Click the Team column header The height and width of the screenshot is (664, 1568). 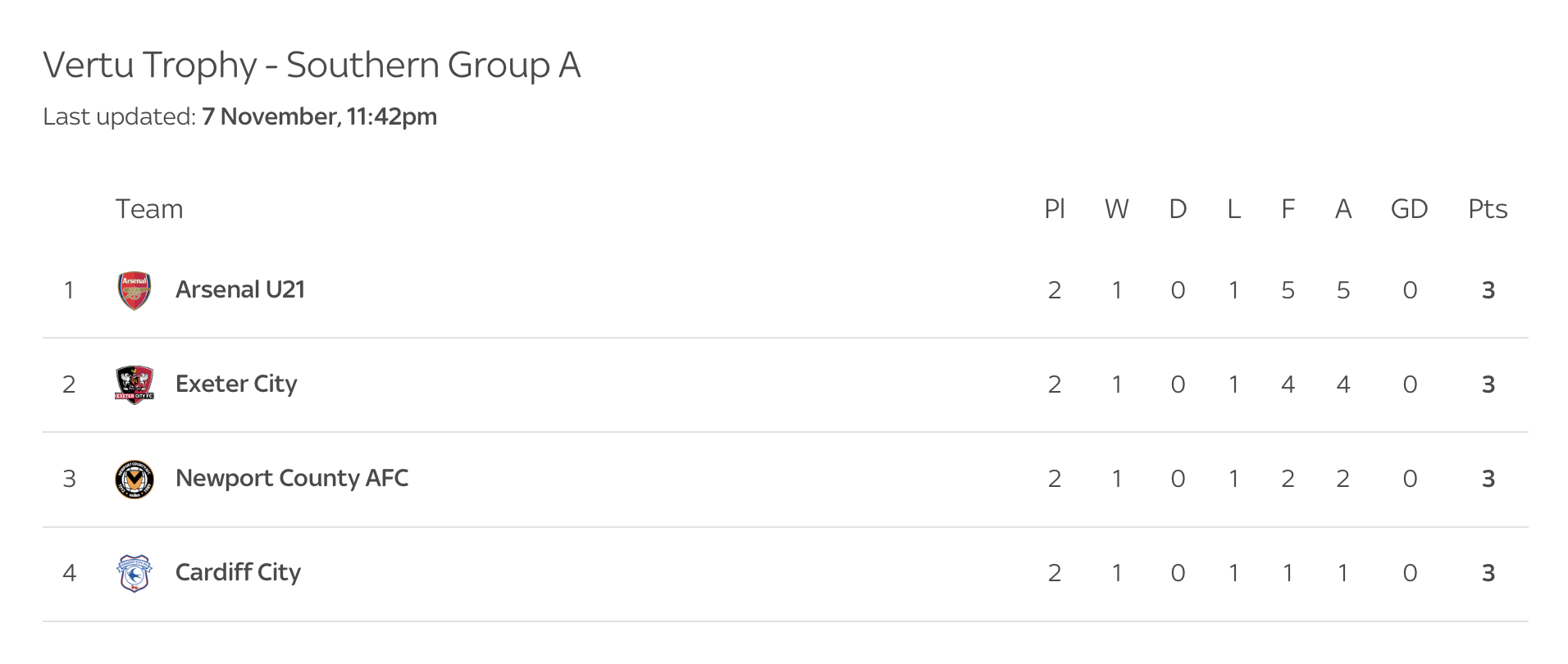(148, 210)
